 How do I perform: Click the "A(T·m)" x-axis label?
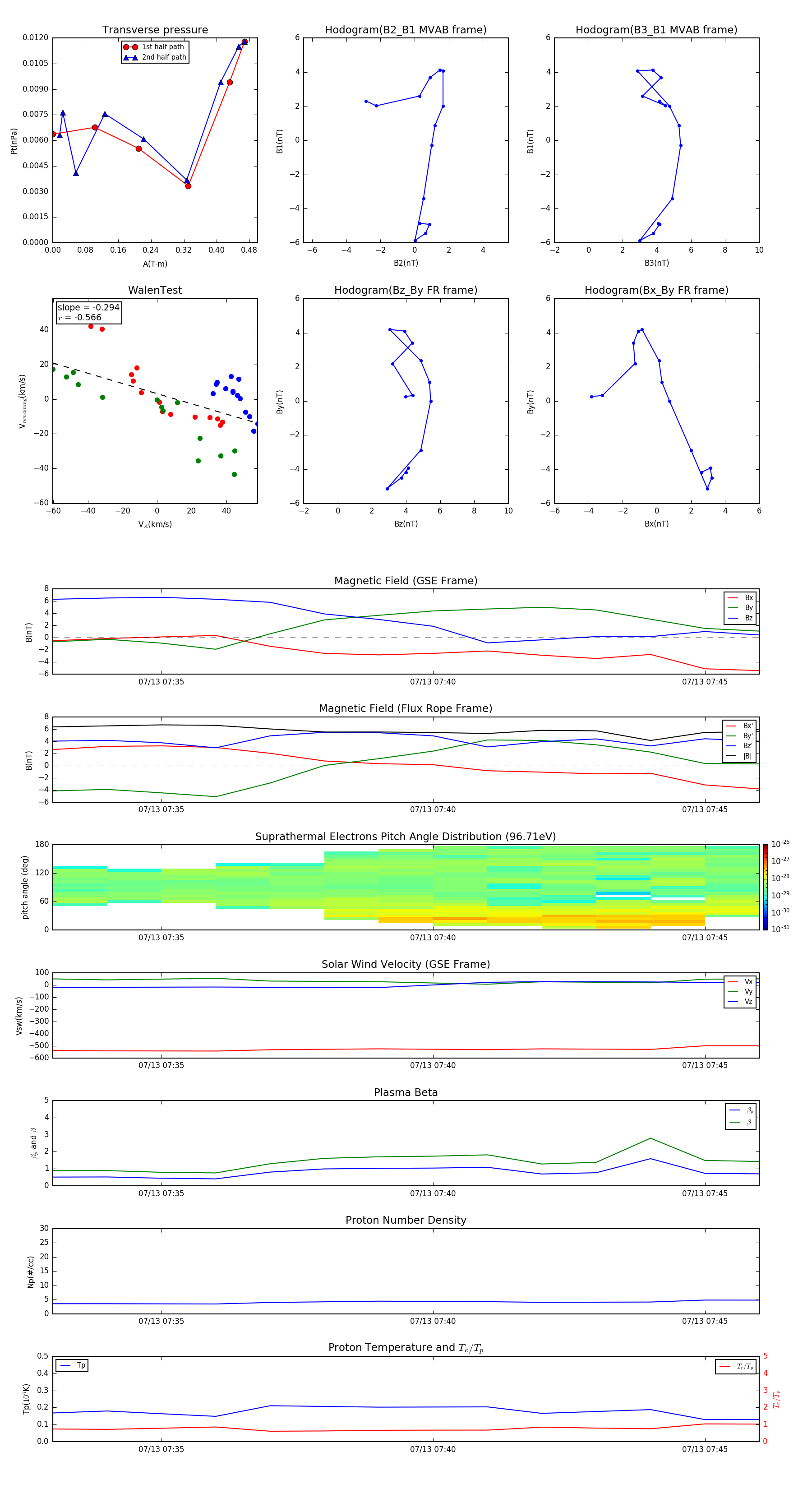click(155, 264)
